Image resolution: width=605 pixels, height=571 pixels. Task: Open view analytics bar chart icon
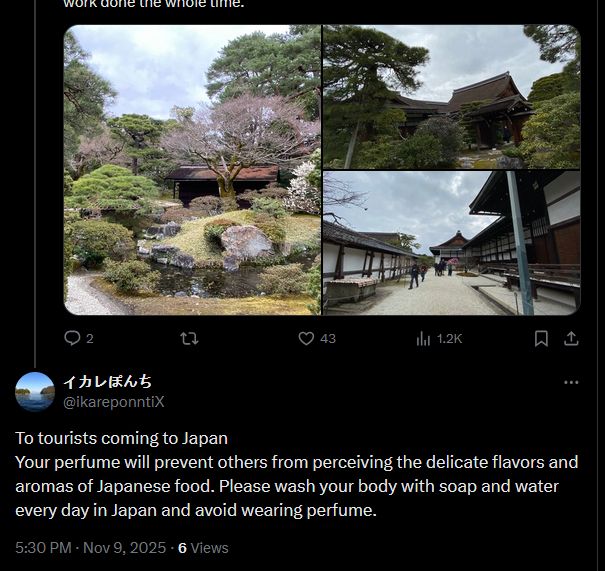click(x=423, y=339)
